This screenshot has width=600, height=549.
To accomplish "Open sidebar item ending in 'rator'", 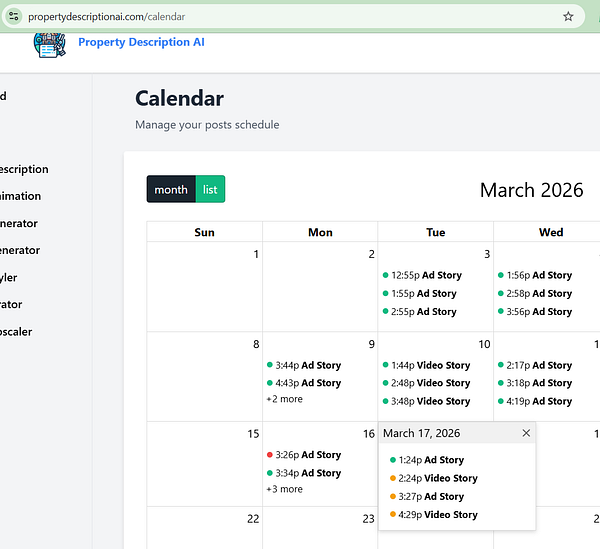I will tap(11, 305).
